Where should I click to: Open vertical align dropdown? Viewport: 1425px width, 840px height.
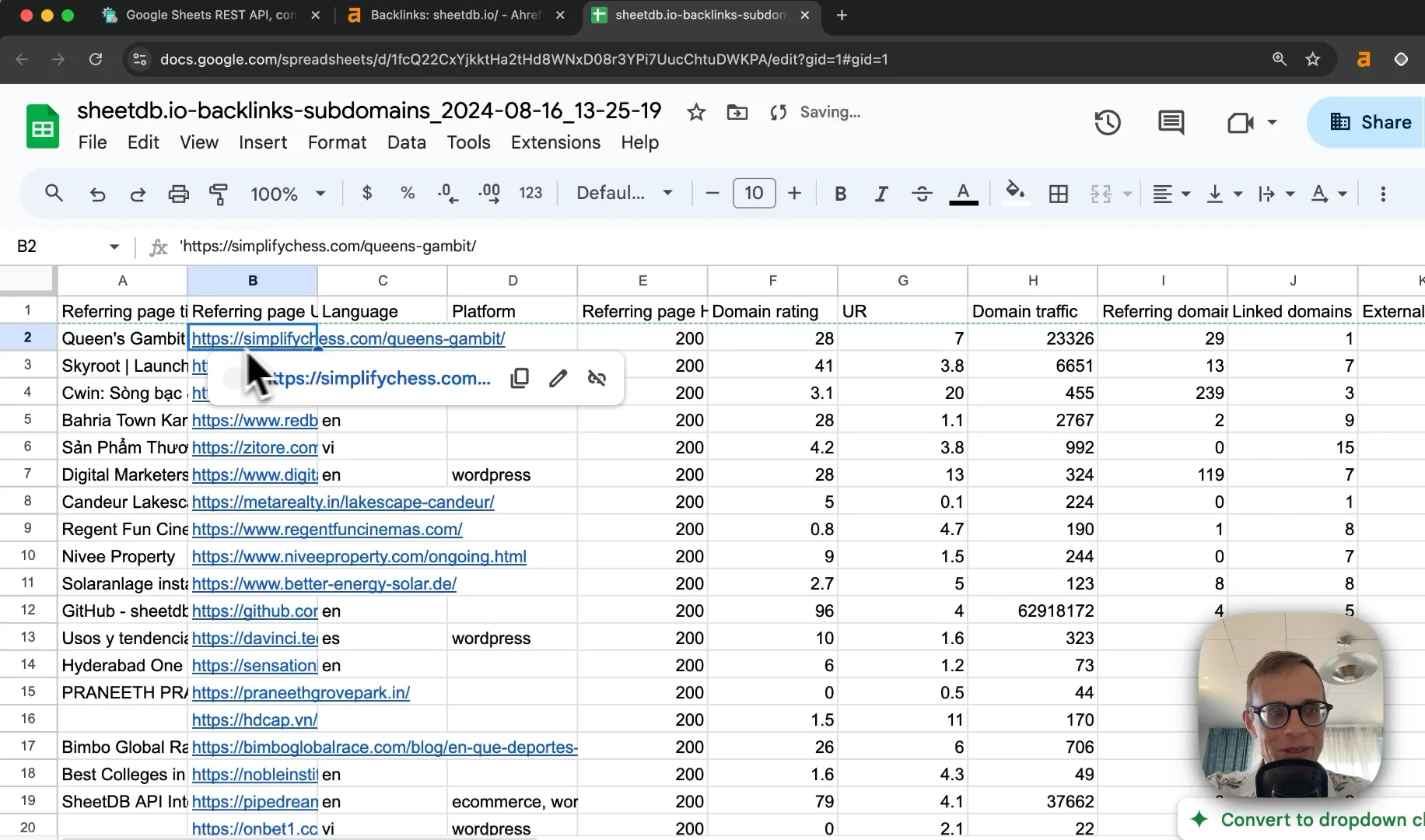click(x=1224, y=194)
